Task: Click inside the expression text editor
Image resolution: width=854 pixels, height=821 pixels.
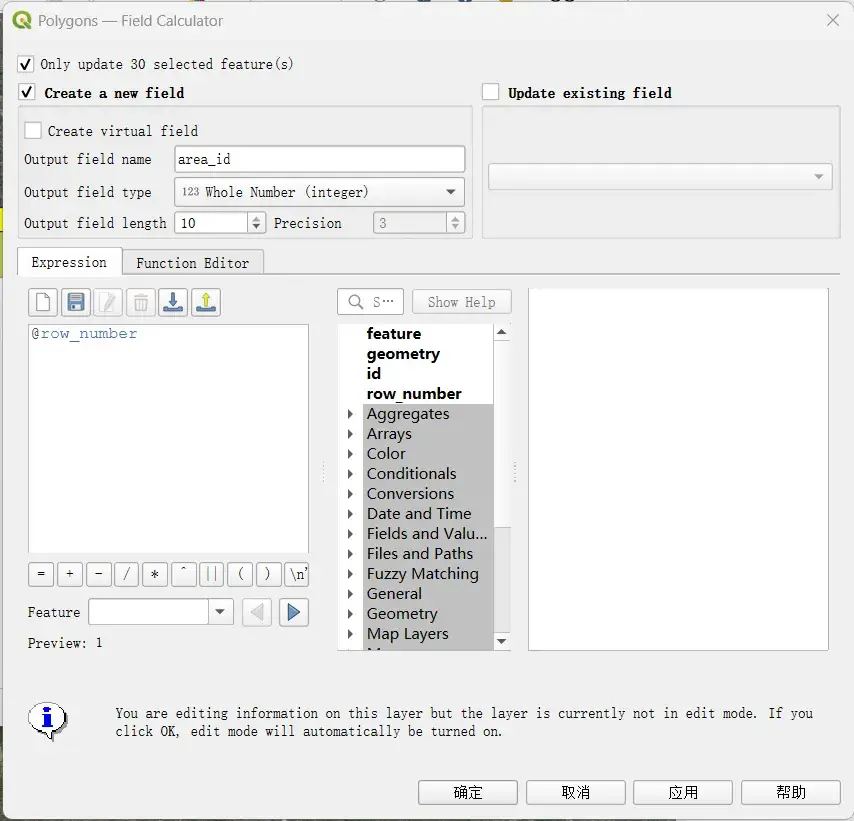Action: tap(168, 439)
